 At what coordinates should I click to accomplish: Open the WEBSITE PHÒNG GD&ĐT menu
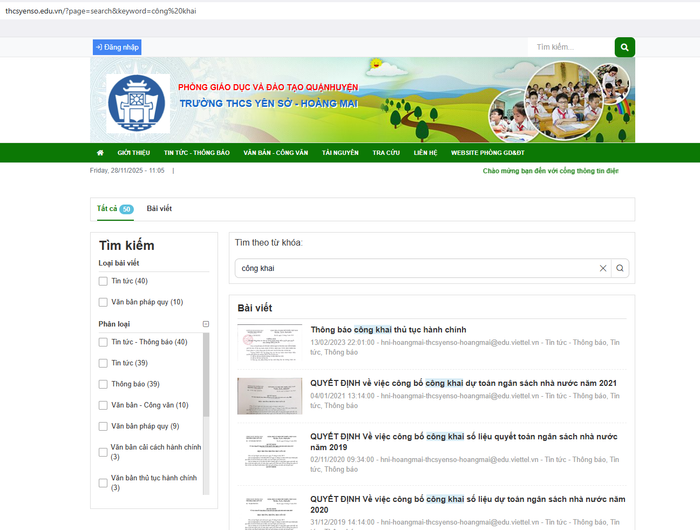tap(488, 153)
